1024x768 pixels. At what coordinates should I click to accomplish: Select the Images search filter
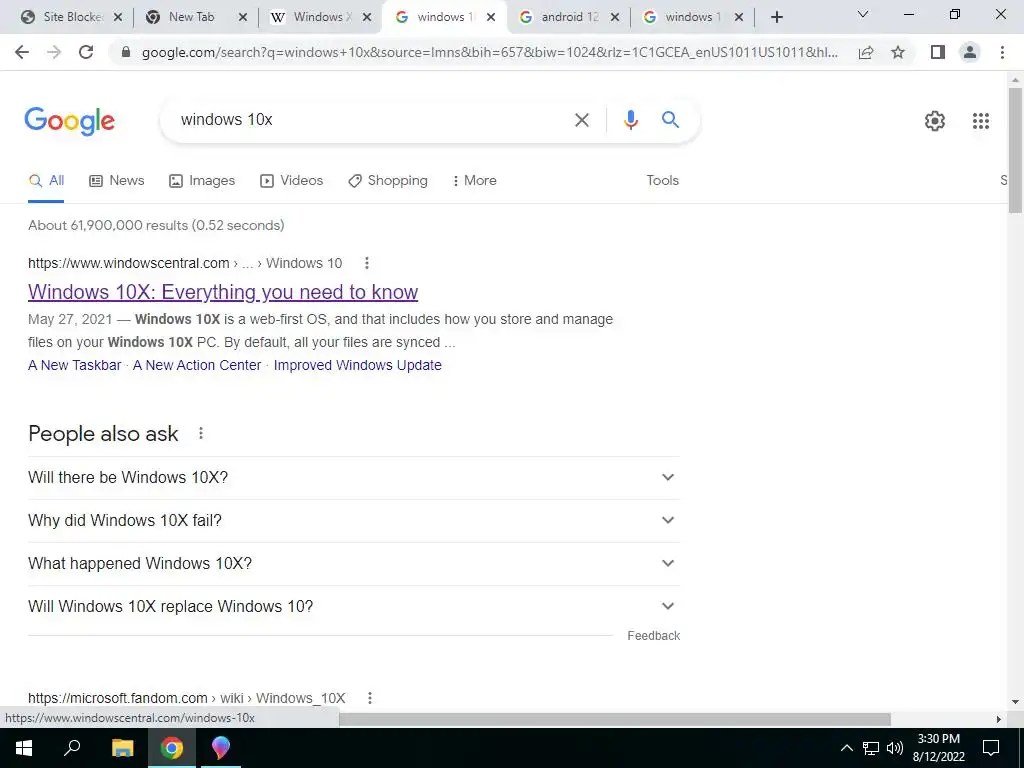click(202, 180)
